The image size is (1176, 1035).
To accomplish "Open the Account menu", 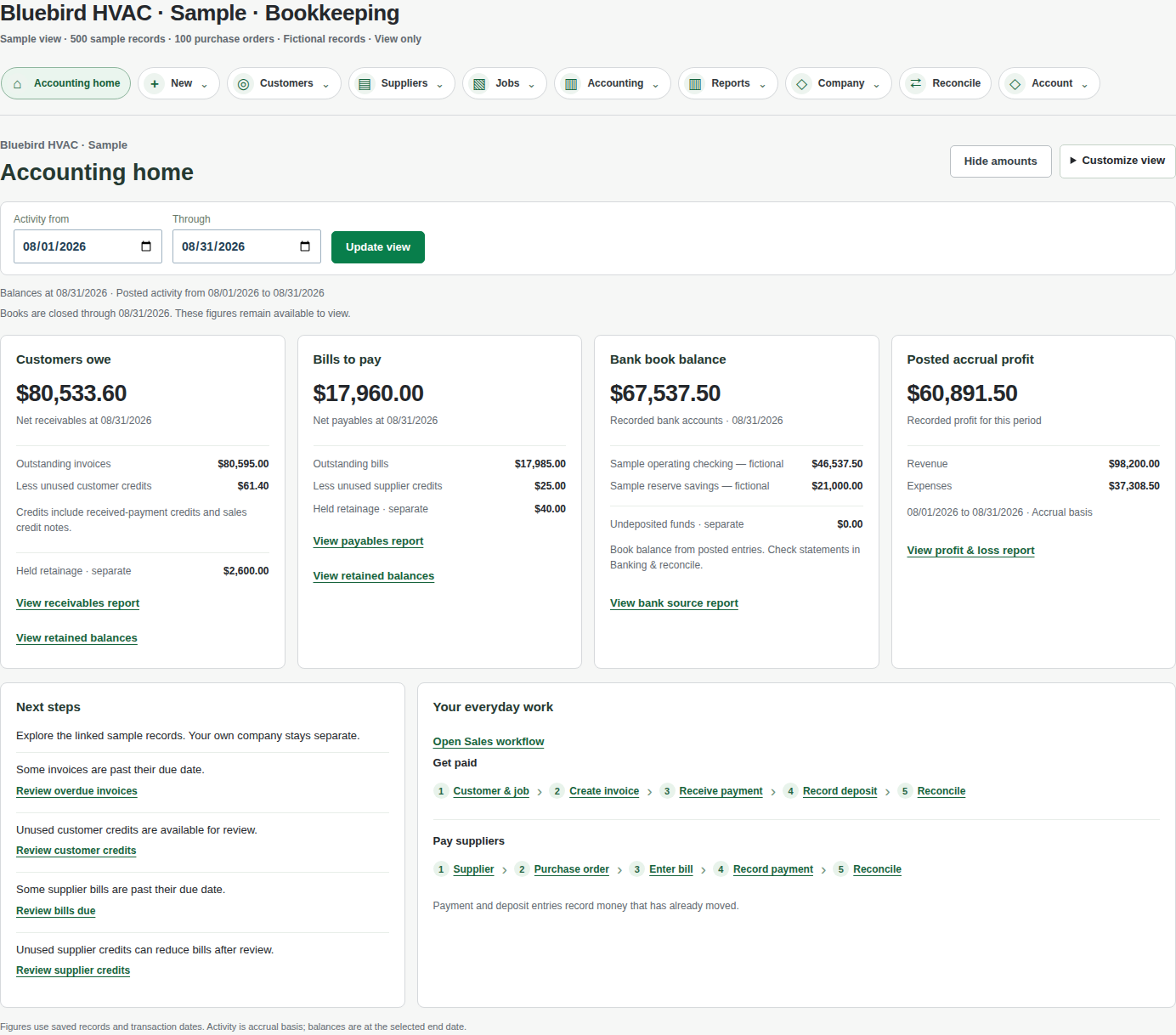I will pyautogui.click(x=1049, y=83).
